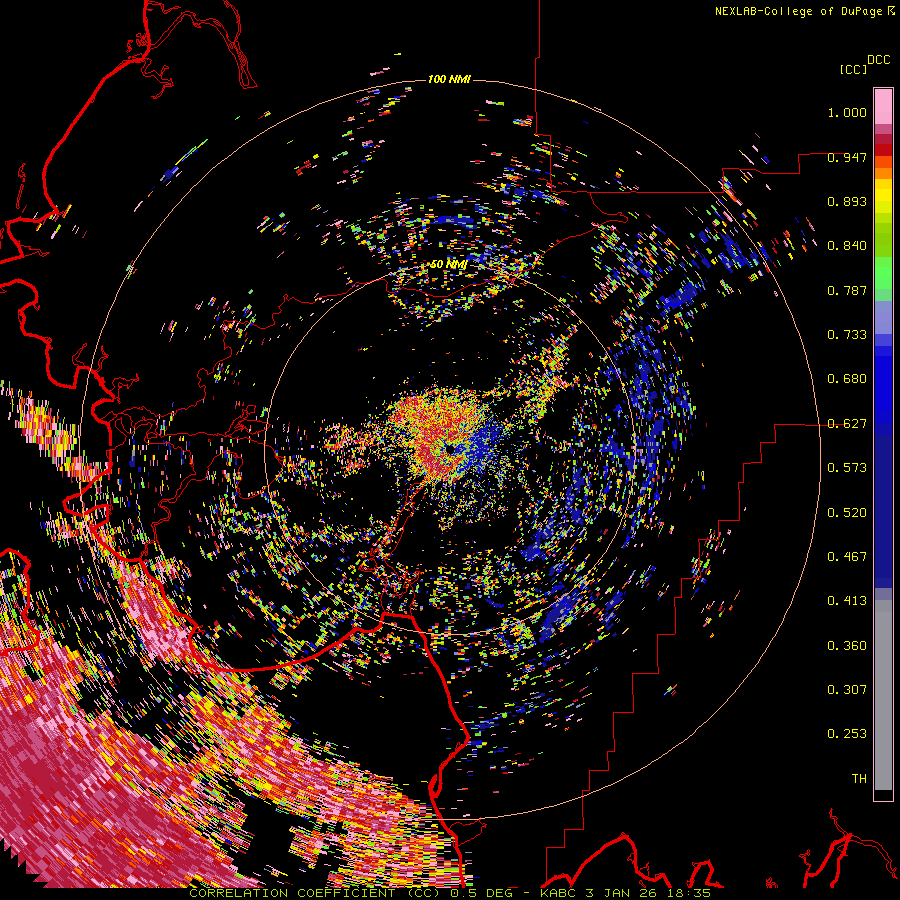Viewport: 900px width, 900px height.
Task: Click the gray segment of the color bar
Action: pos(883,695)
